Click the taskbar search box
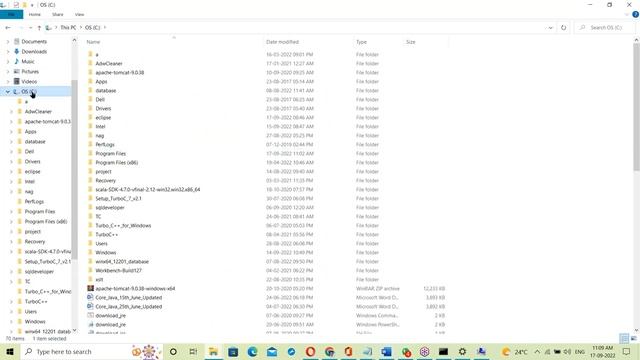The width and height of the screenshot is (640, 360). click(91, 351)
